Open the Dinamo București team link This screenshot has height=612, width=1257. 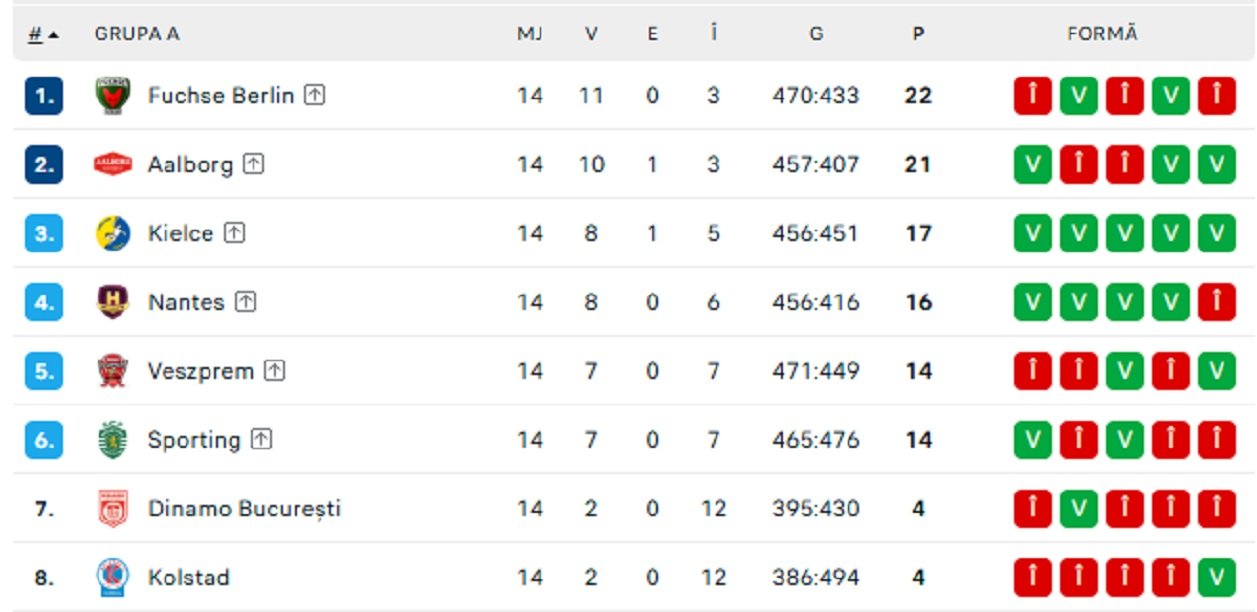244,509
